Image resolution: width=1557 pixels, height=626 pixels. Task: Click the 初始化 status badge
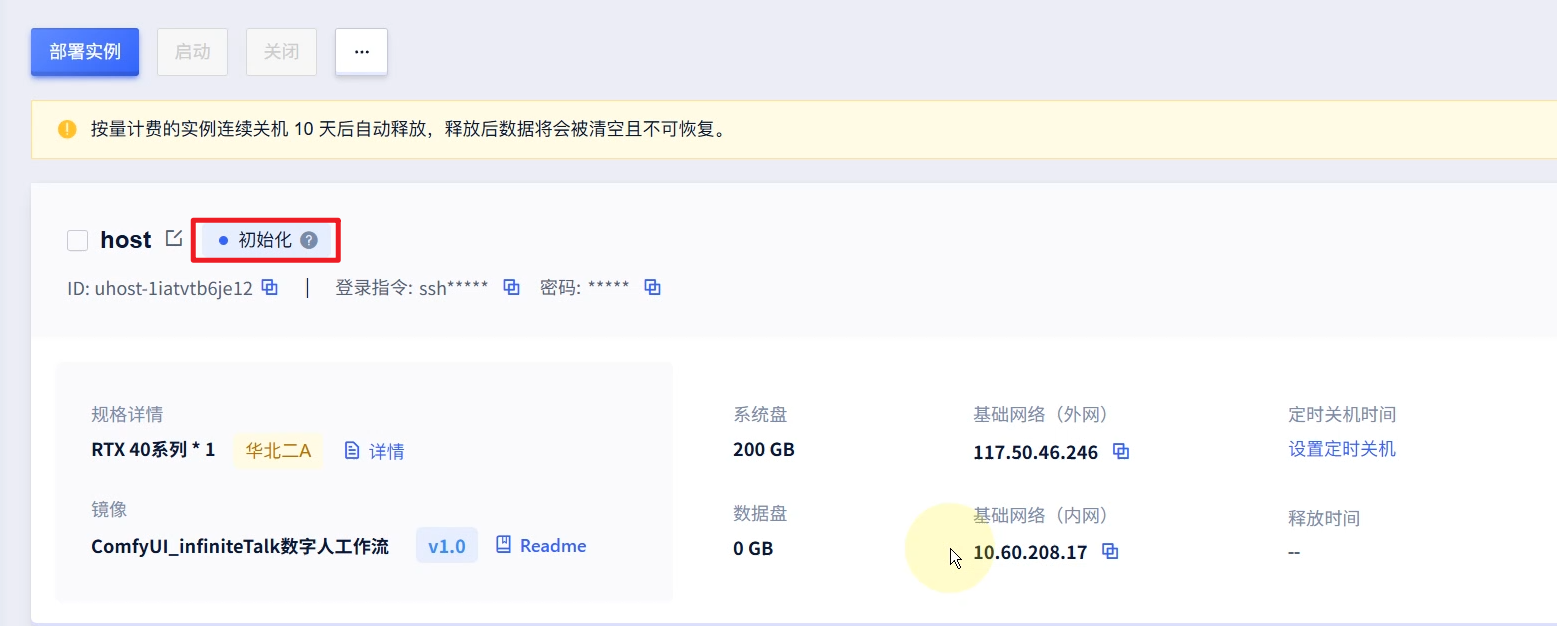(x=264, y=240)
